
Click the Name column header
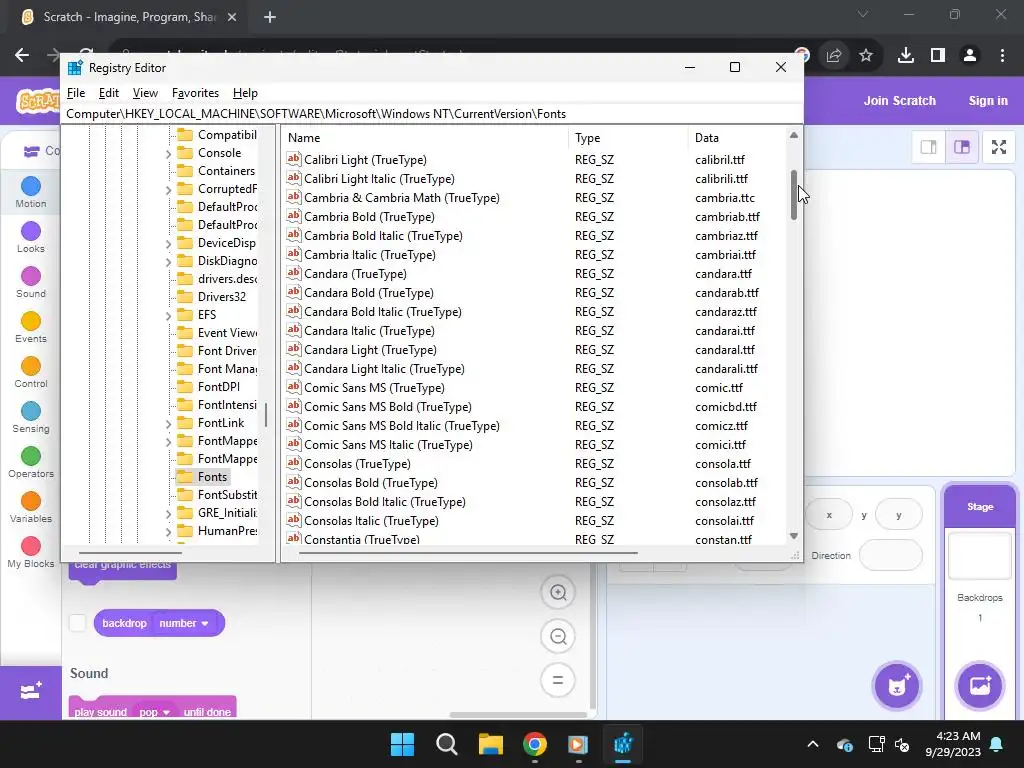point(424,138)
